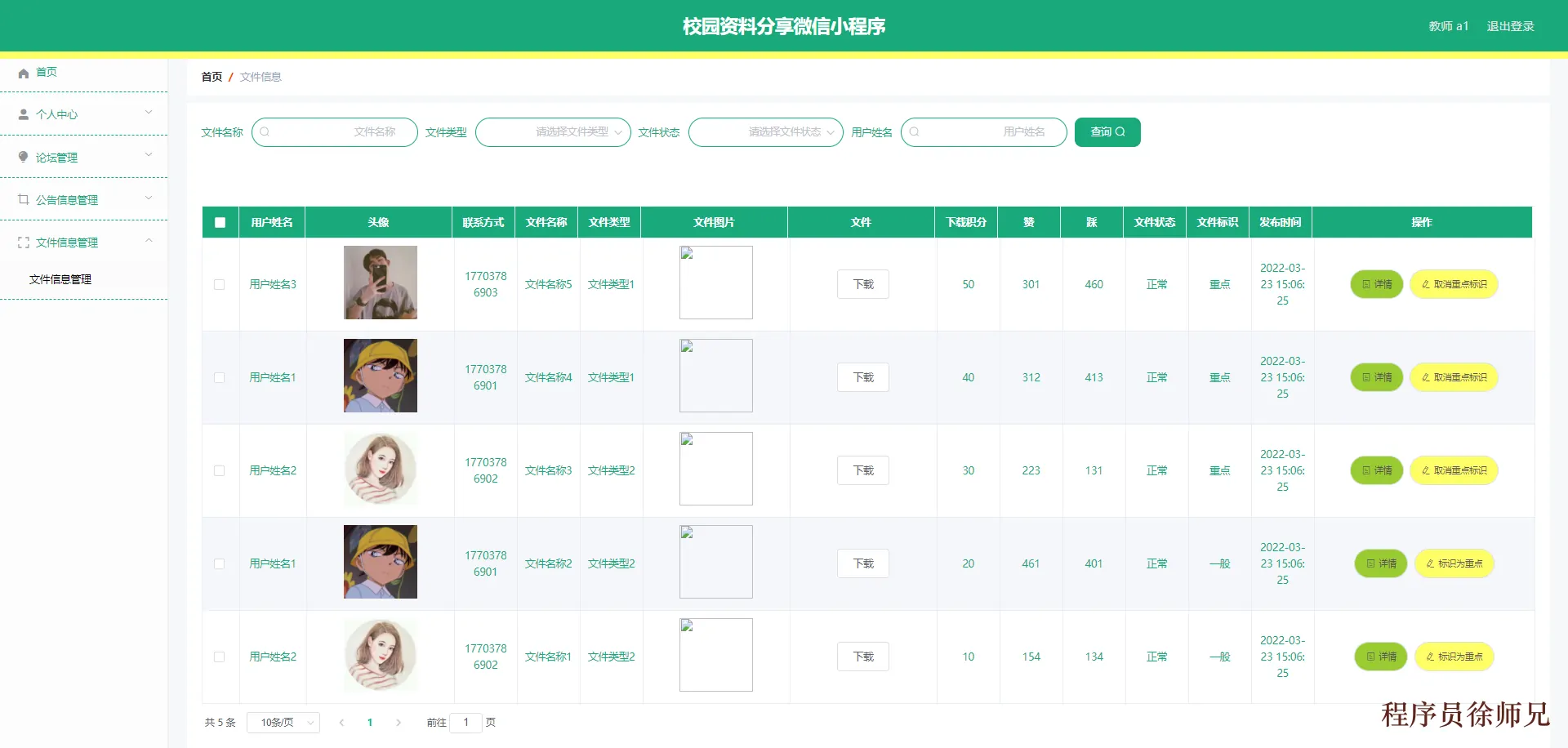
Task: Focus the 文件名称 search input
Action: (335, 132)
